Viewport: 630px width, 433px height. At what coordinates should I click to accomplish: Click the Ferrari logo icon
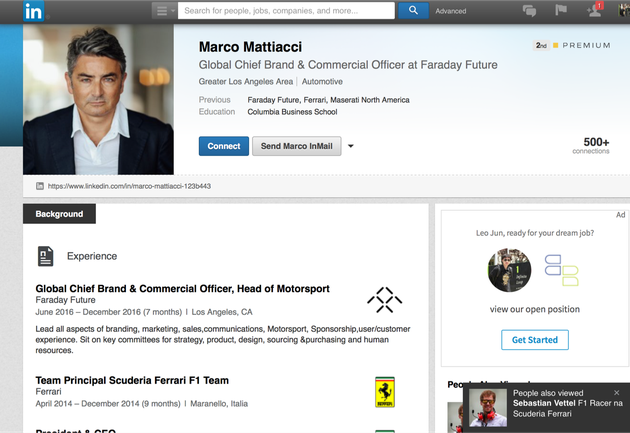[384, 391]
